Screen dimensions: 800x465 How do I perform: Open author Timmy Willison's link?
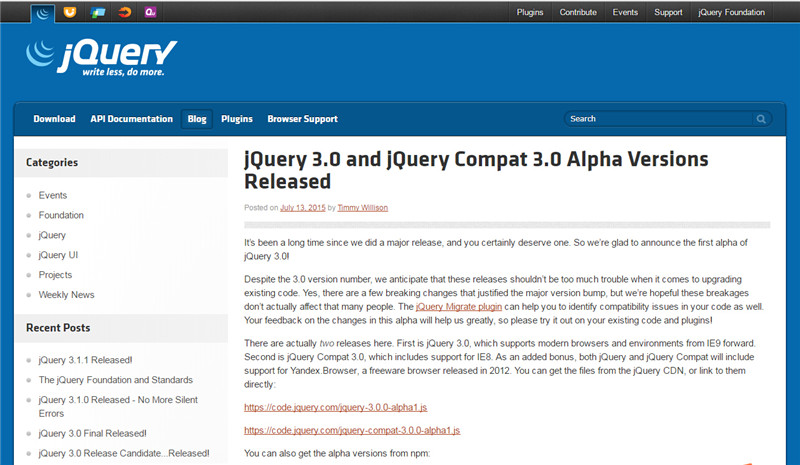tap(362, 208)
